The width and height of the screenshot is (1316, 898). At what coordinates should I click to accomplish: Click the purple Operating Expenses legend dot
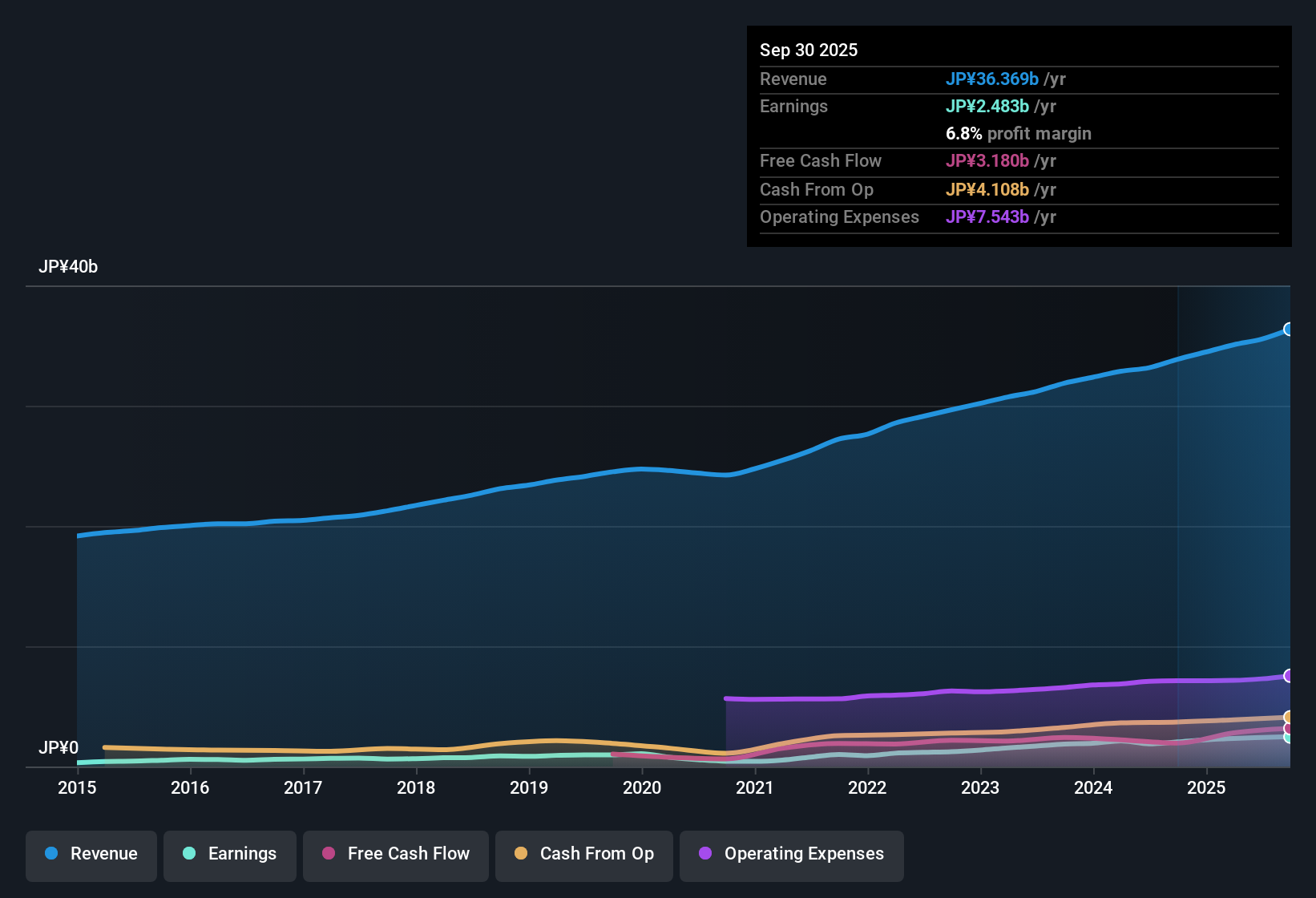pyautogui.click(x=704, y=854)
